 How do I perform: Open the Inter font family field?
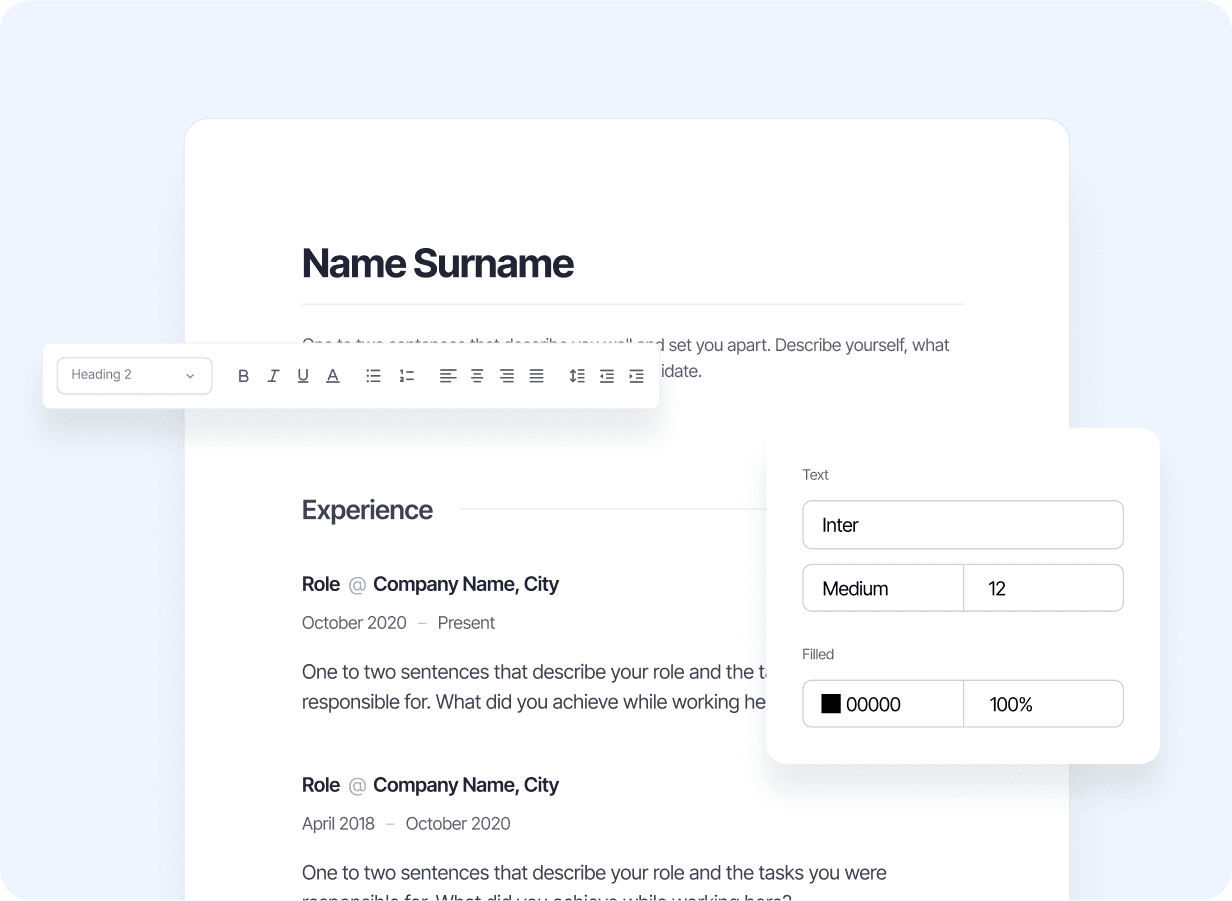[x=962, y=525]
